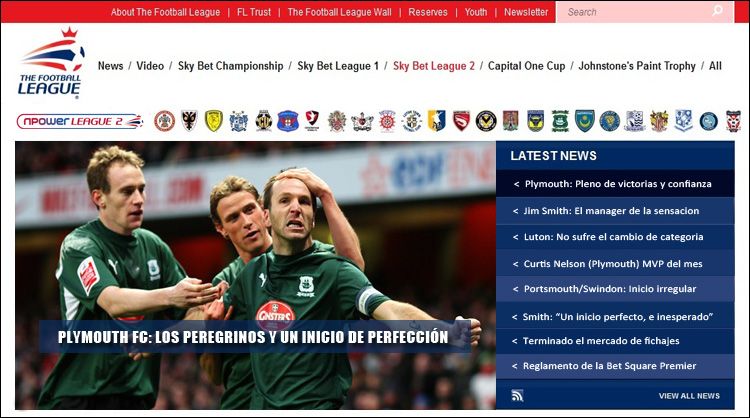
Task: Select Sky Bet League 2
Action: click(x=434, y=66)
